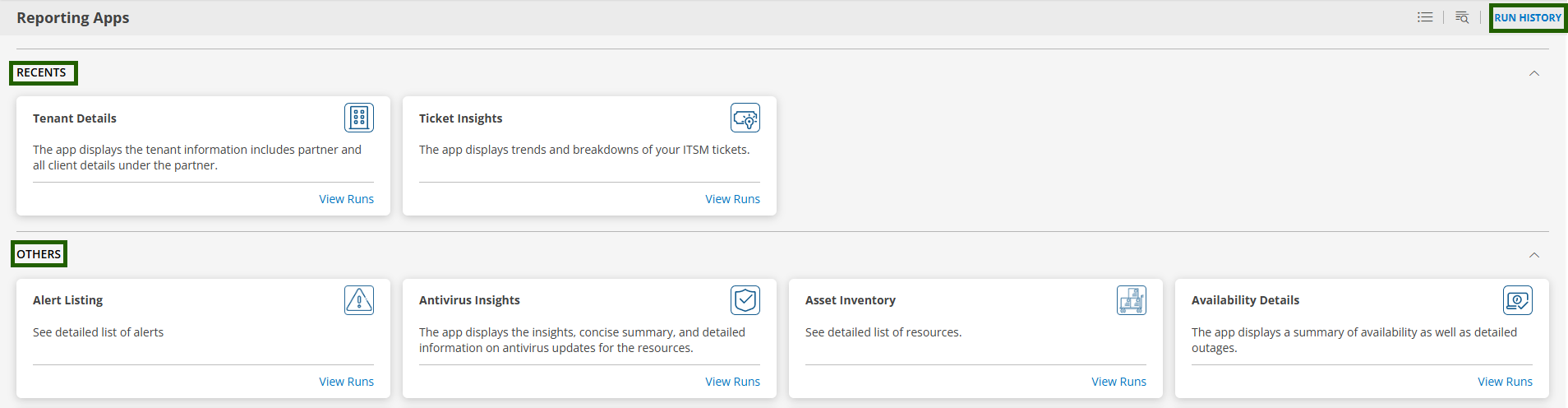Open Run History

click(x=1528, y=17)
